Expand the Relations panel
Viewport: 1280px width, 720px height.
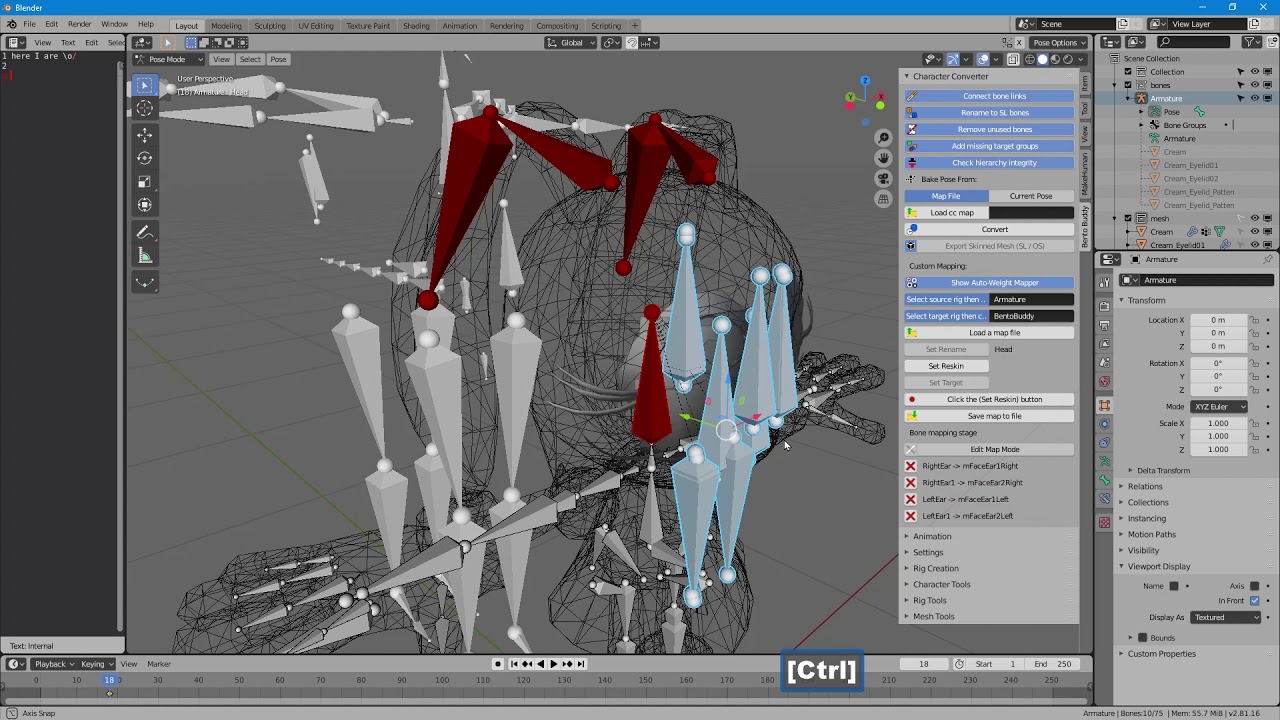[1144, 487]
